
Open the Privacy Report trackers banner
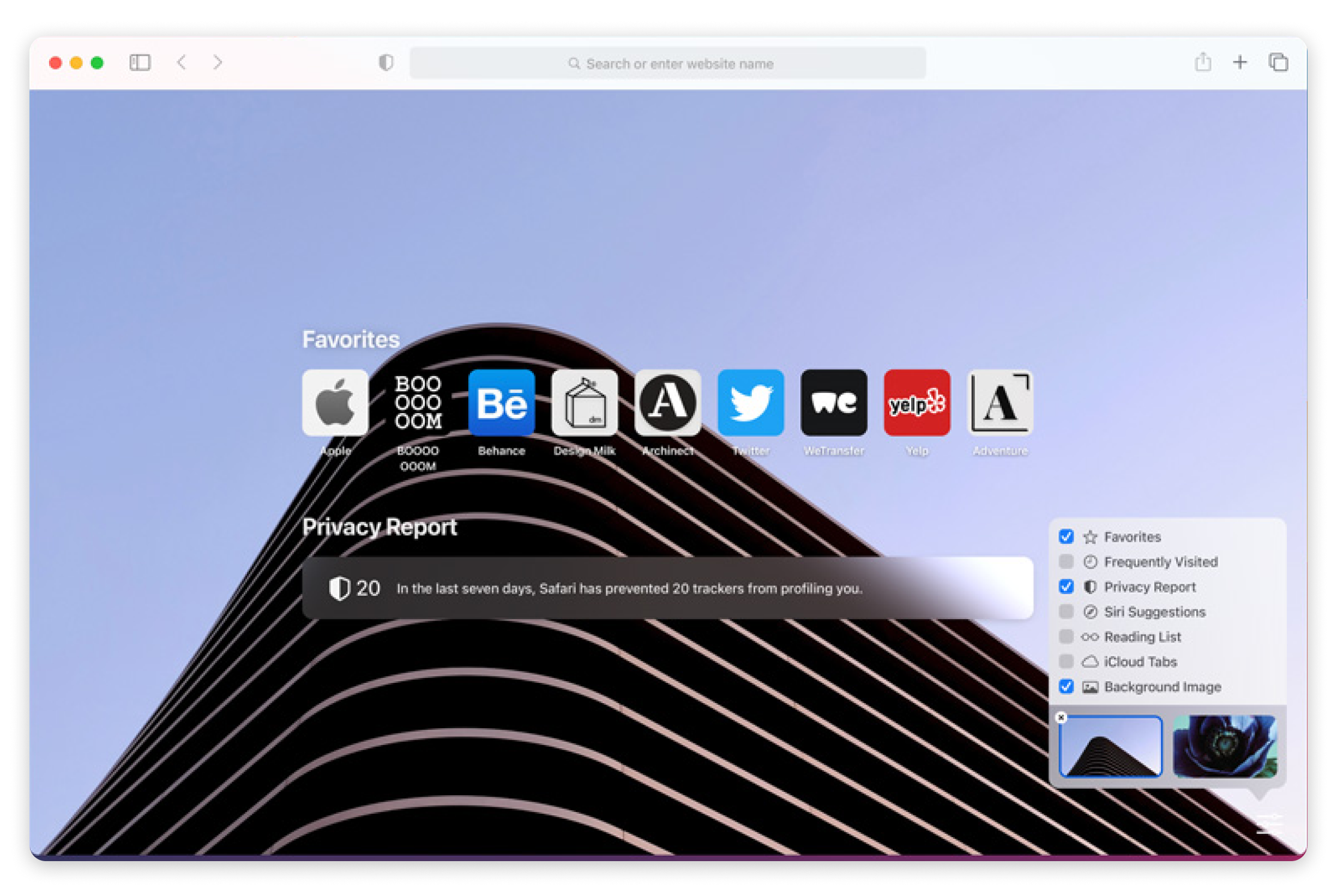point(667,588)
